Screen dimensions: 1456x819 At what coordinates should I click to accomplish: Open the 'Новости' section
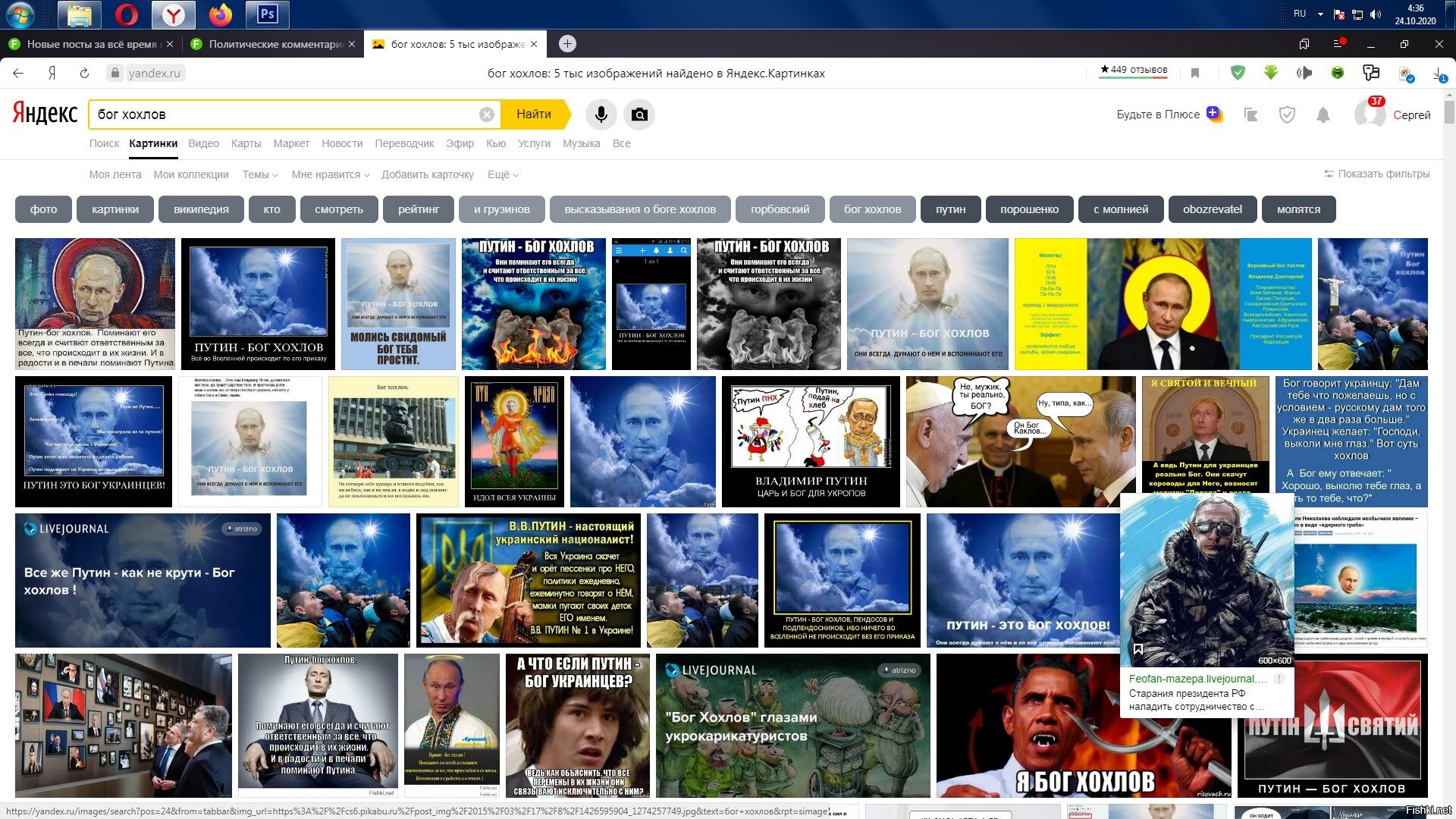[342, 143]
